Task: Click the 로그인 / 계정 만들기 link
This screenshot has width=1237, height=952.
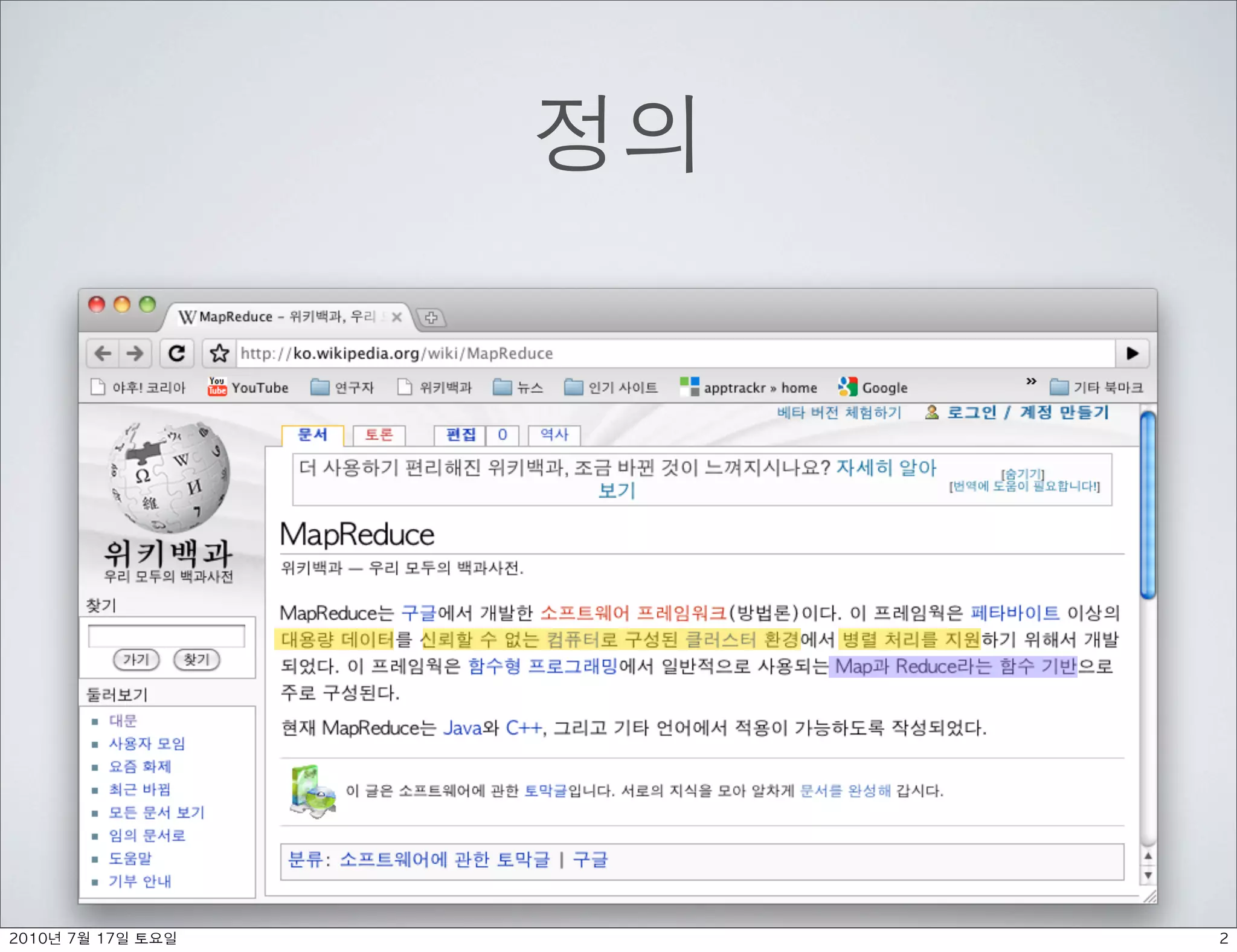Action: click(1027, 412)
